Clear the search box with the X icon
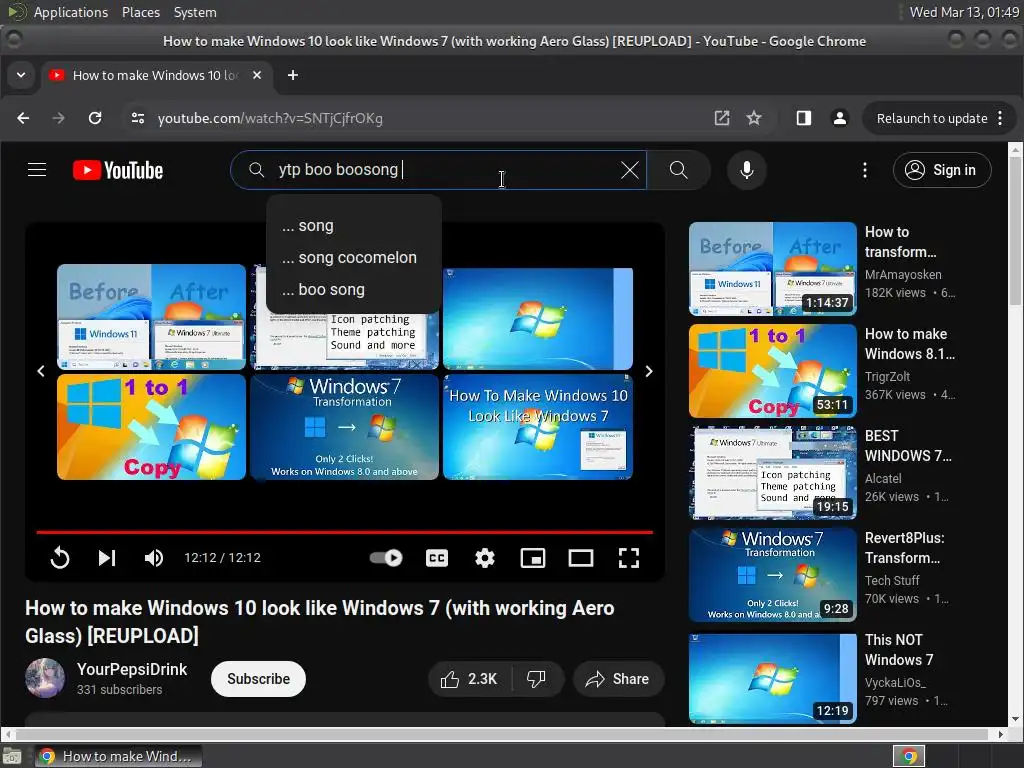The height and width of the screenshot is (768, 1024). click(x=630, y=170)
